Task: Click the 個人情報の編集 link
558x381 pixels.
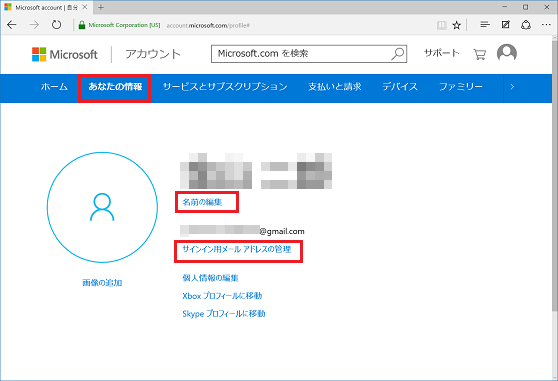Action: [x=210, y=278]
